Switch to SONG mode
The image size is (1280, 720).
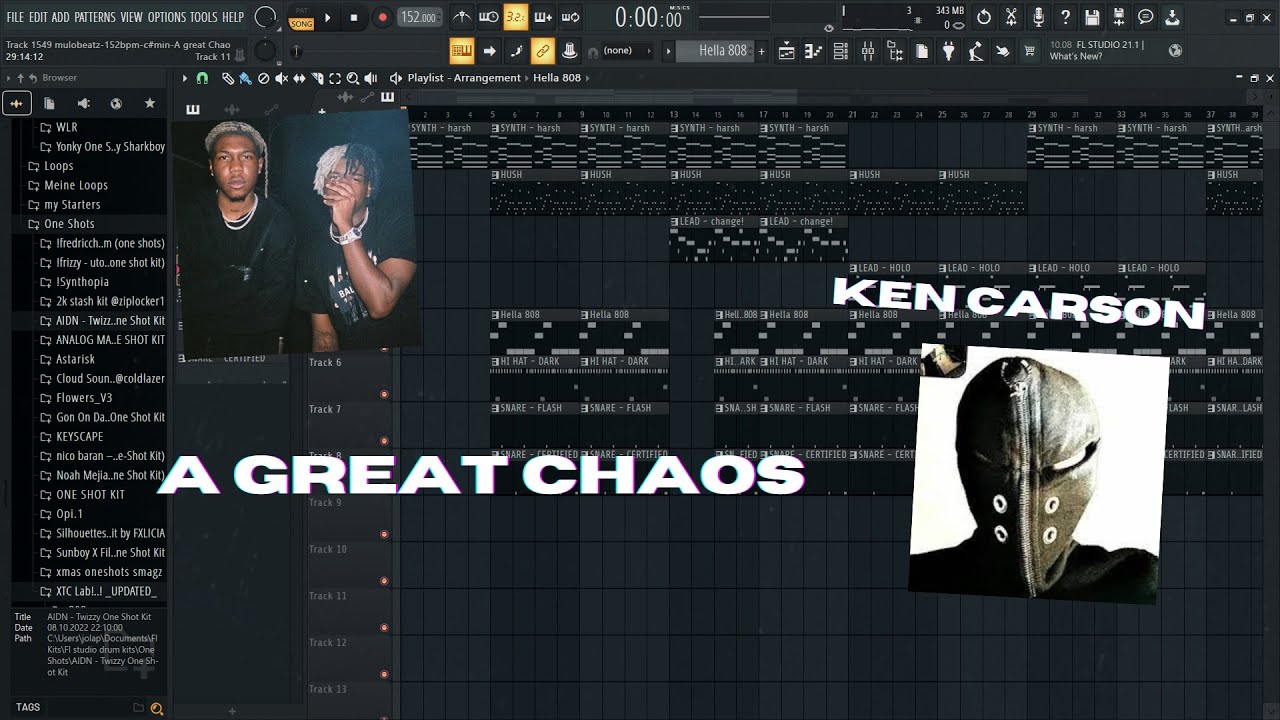click(302, 23)
